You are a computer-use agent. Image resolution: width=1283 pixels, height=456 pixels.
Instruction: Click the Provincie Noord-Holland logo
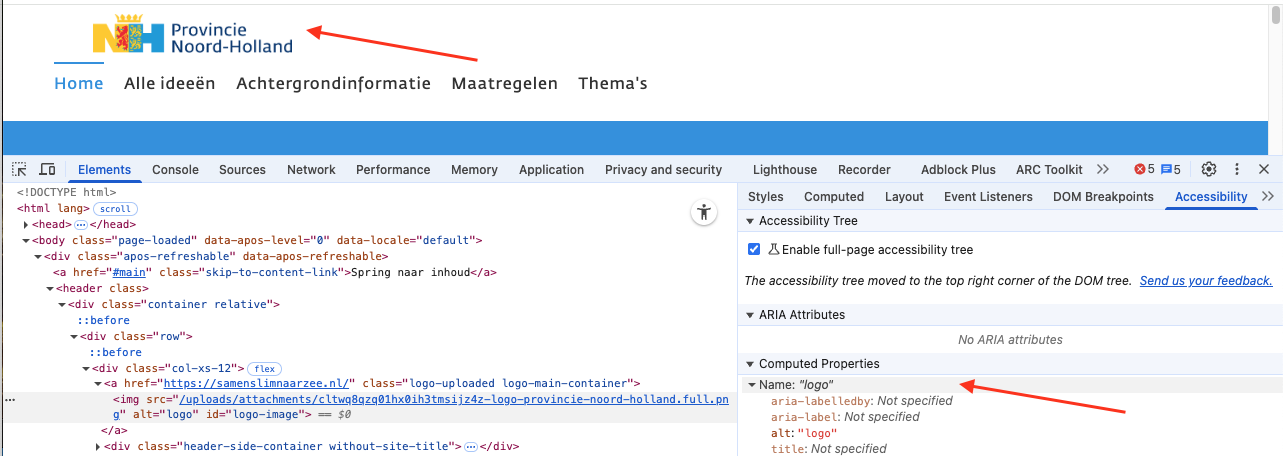click(x=193, y=37)
